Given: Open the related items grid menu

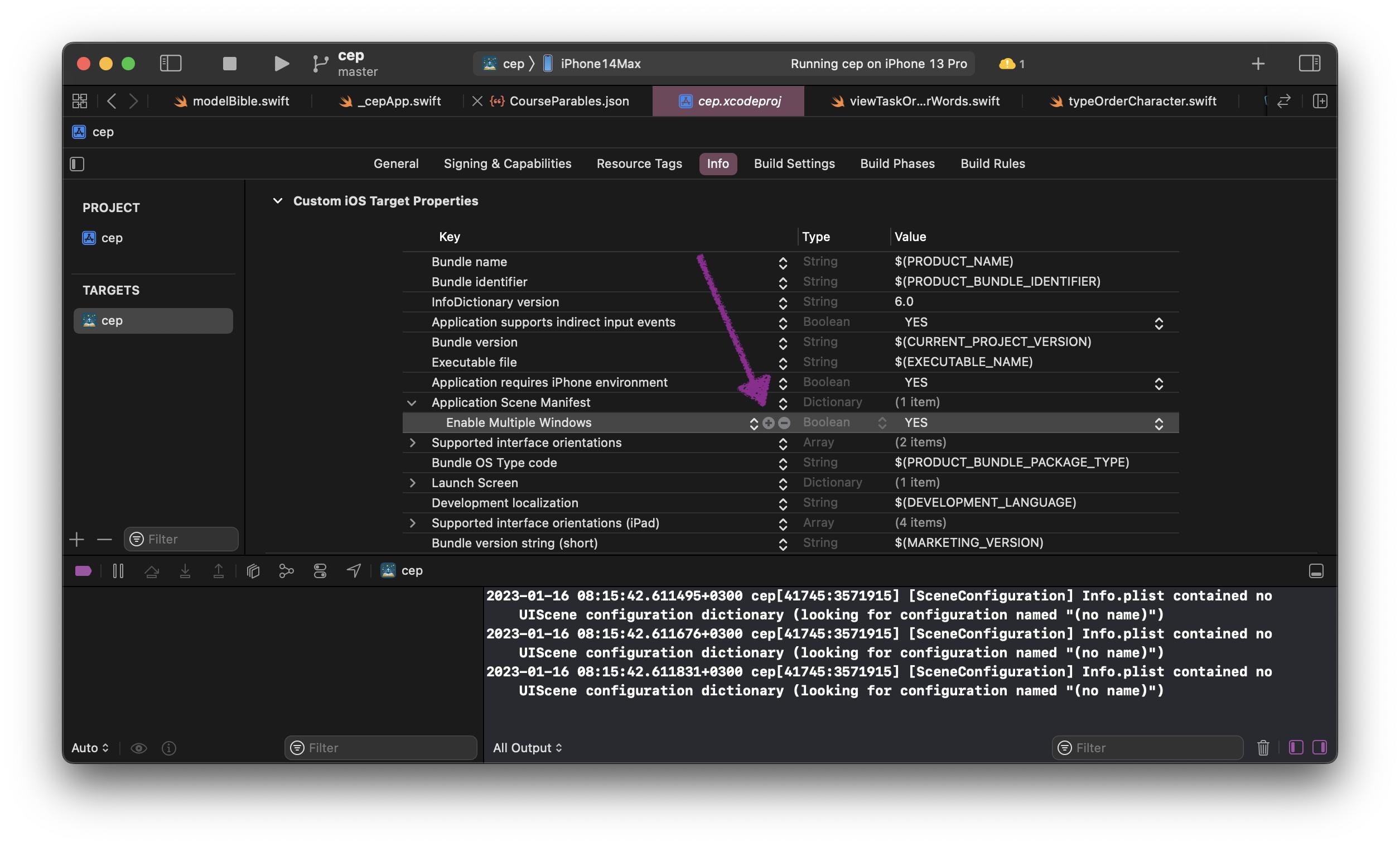Looking at the screenshot, I should tap(80, 101).
